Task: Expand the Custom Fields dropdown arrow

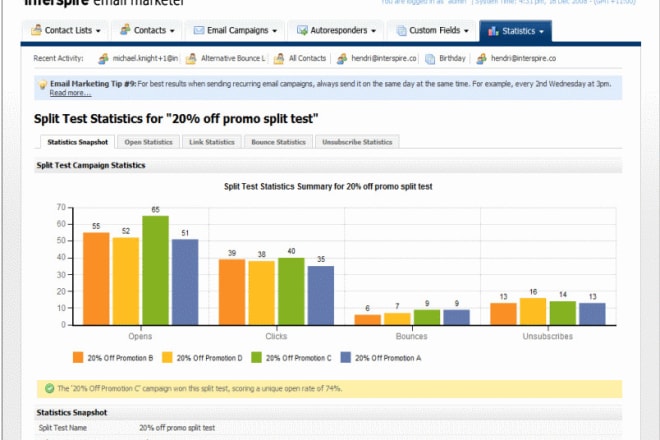Action: pyautogui.click(x=466, y=31)
